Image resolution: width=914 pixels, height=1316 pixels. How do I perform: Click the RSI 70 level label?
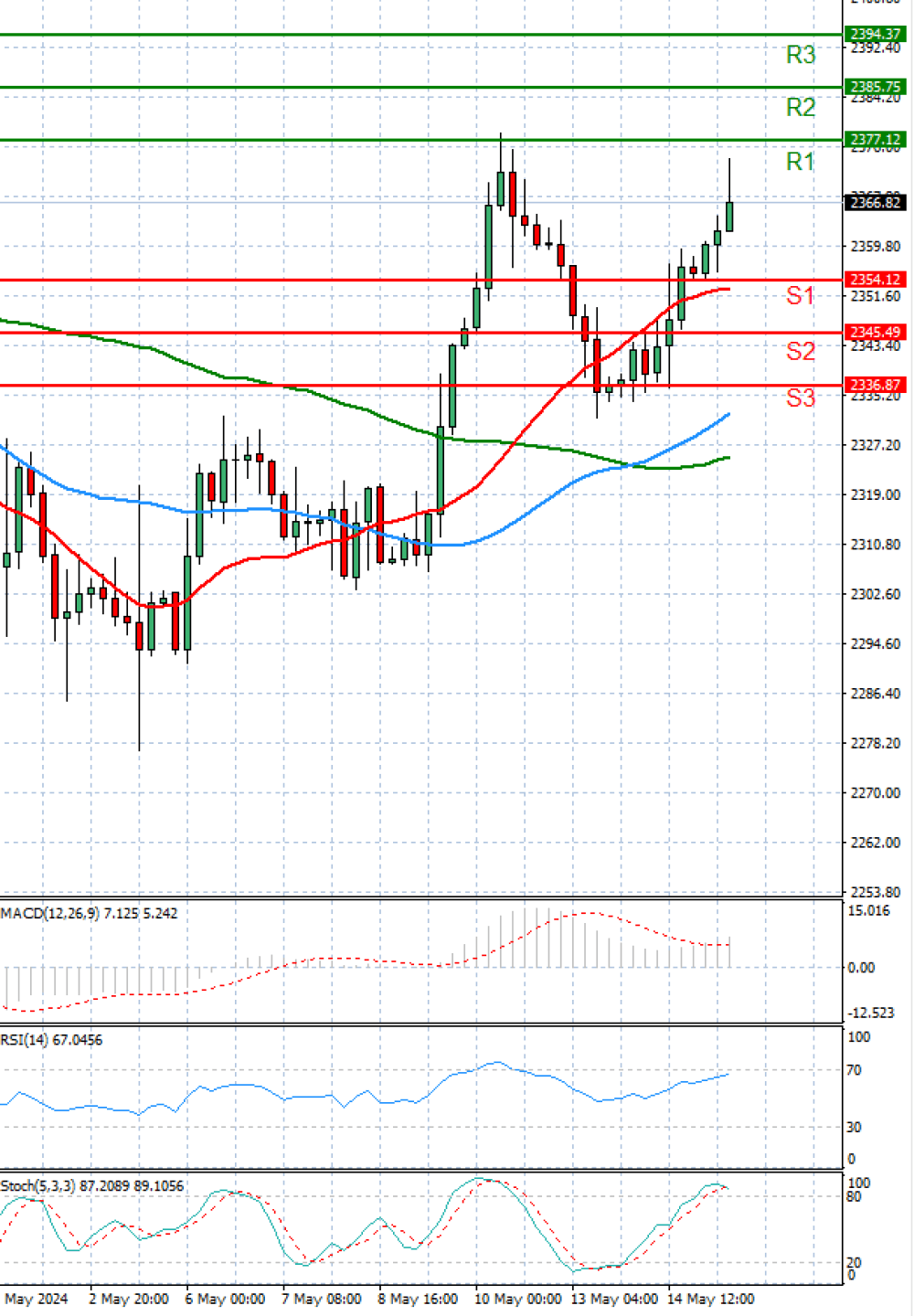(x=855, y=1070)
